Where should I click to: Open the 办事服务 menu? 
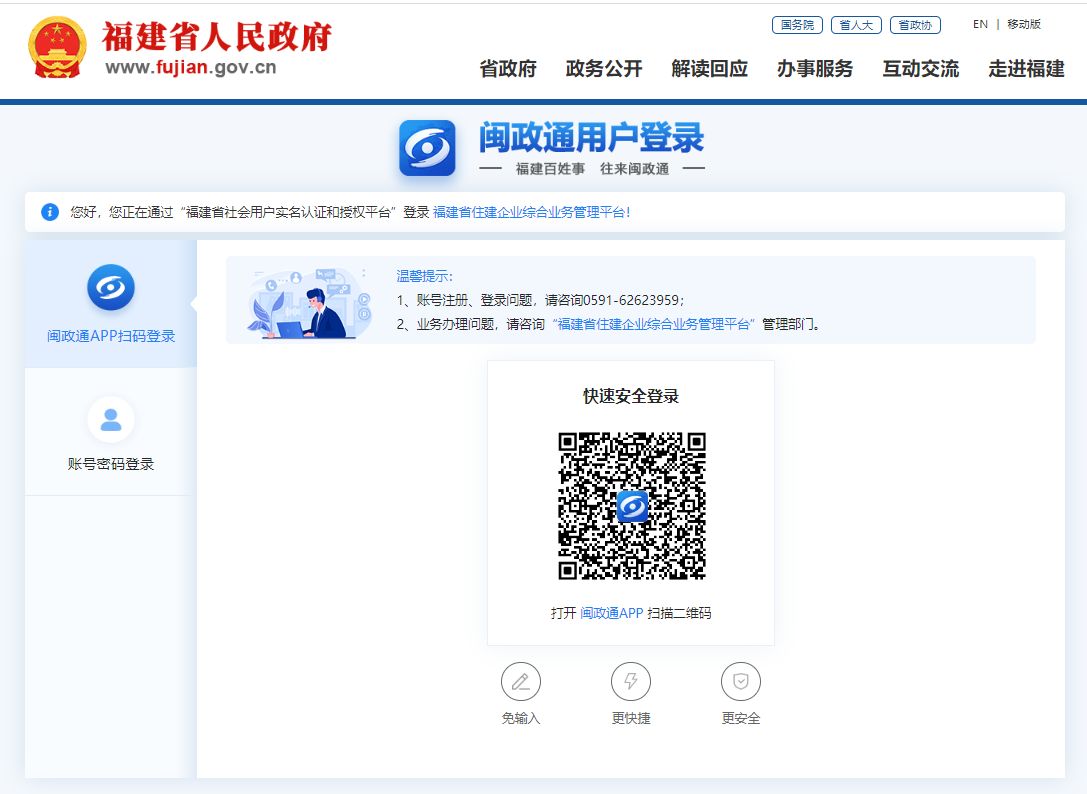tap(815, 69)
